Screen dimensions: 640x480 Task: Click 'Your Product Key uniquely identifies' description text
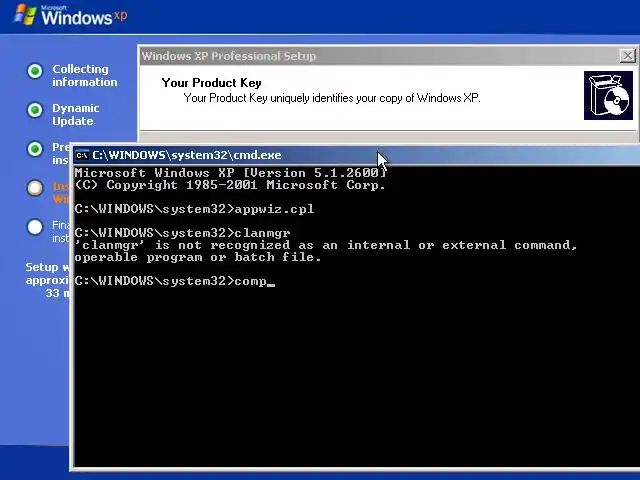(x=332, y=98)
